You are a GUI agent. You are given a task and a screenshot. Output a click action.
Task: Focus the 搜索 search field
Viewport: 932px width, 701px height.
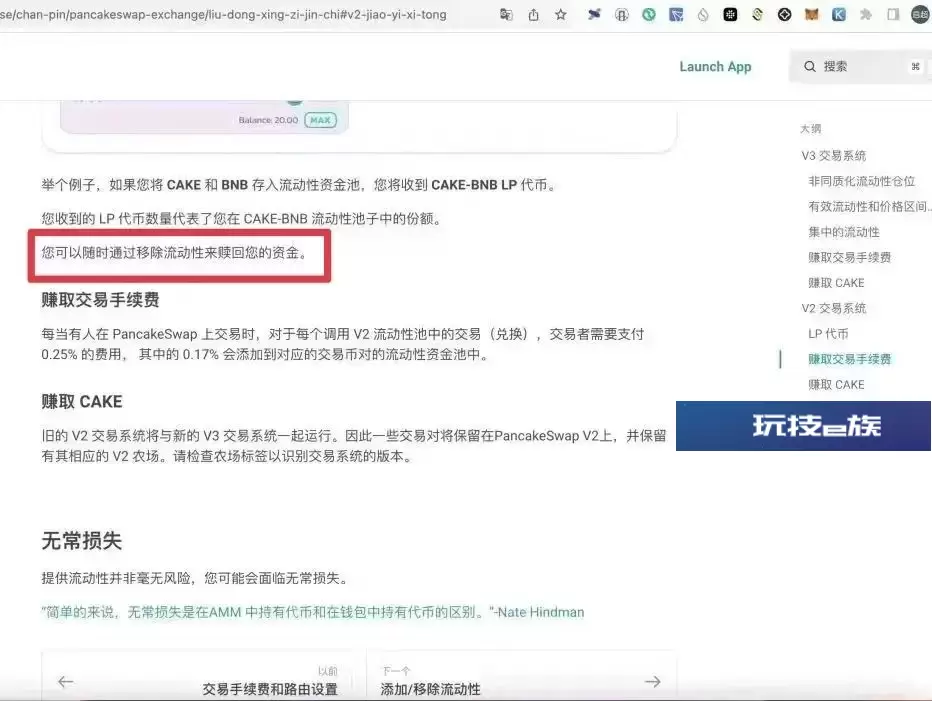860,67
